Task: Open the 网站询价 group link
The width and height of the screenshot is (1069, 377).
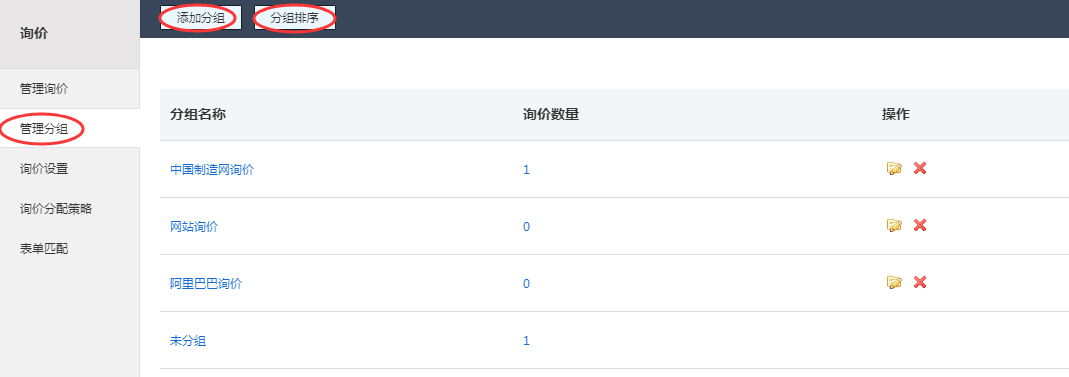Action: (x=194, y=226)
